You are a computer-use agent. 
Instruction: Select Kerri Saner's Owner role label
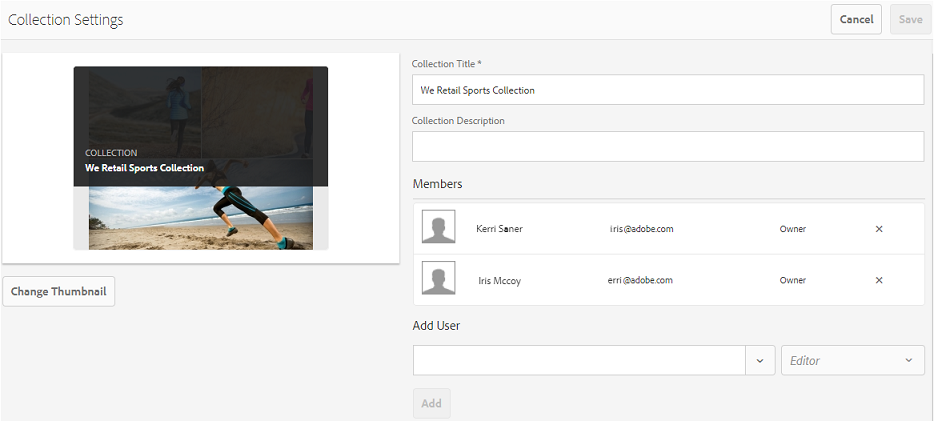[x=792, y=229]
